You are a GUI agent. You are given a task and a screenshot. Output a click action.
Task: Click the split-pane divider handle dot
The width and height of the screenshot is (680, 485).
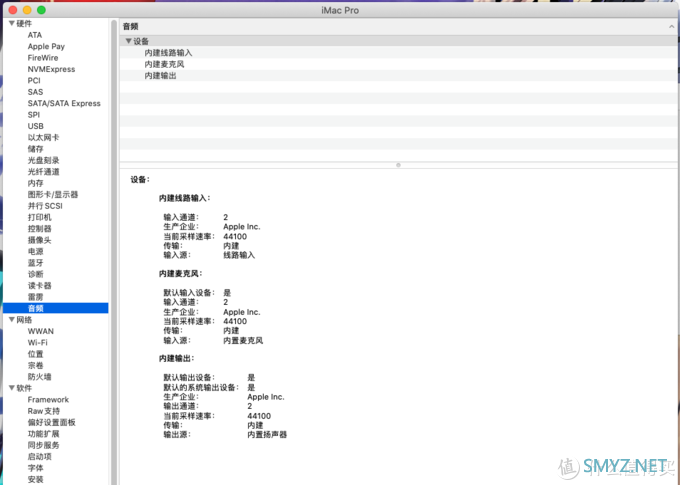click(x=398, y=165)
